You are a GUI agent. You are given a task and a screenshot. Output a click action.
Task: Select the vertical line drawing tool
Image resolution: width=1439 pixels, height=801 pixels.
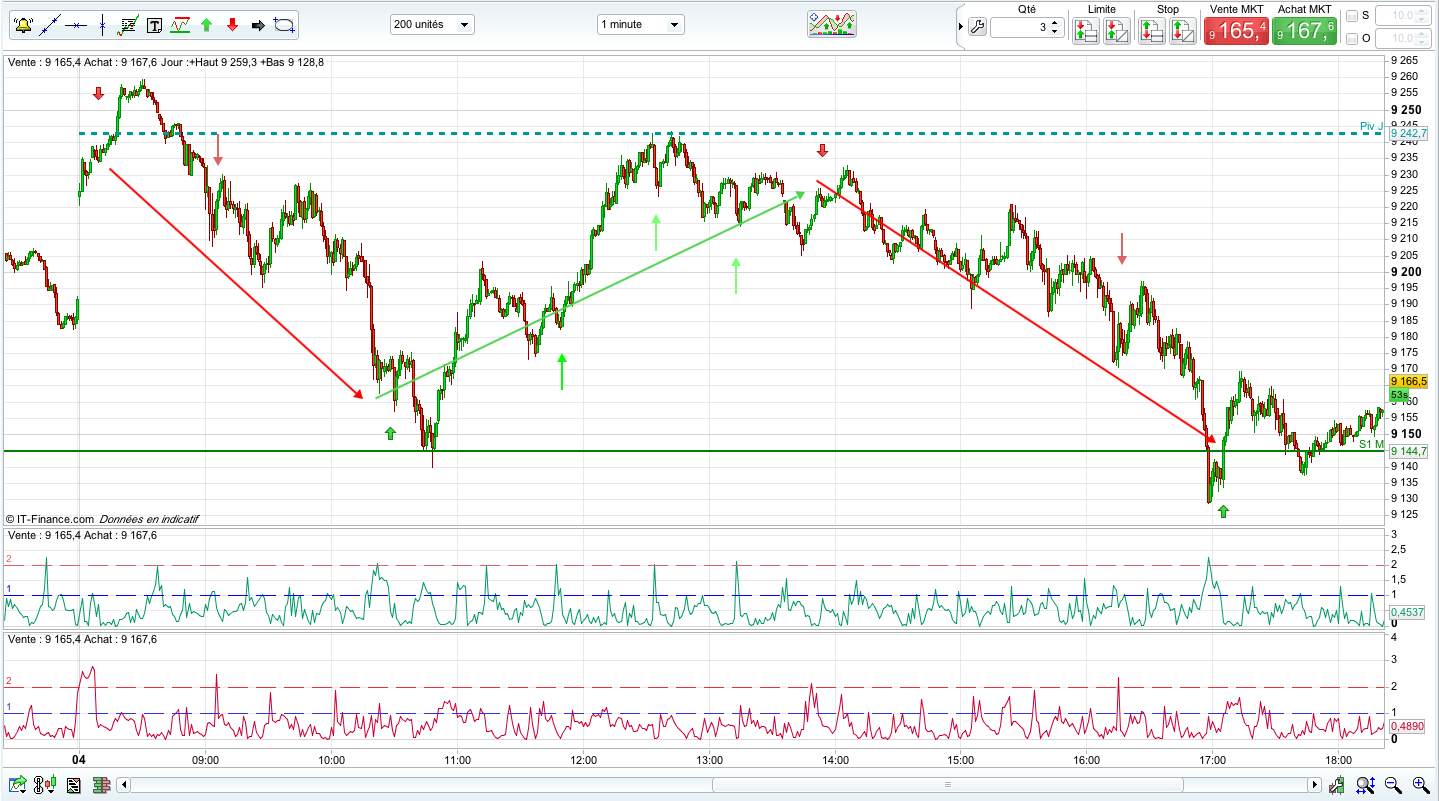[102, 25]
